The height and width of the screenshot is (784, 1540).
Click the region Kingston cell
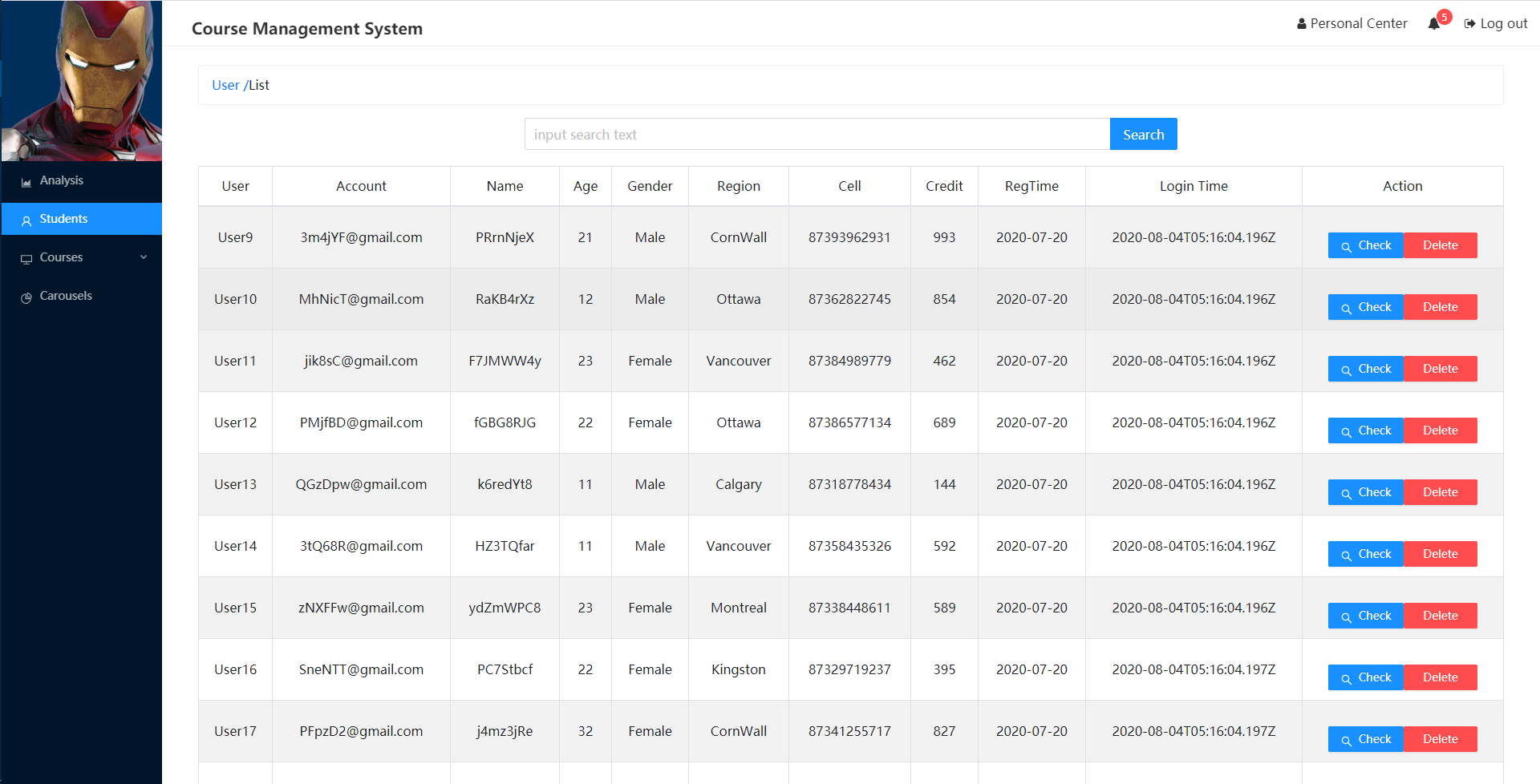coord(738,669)
